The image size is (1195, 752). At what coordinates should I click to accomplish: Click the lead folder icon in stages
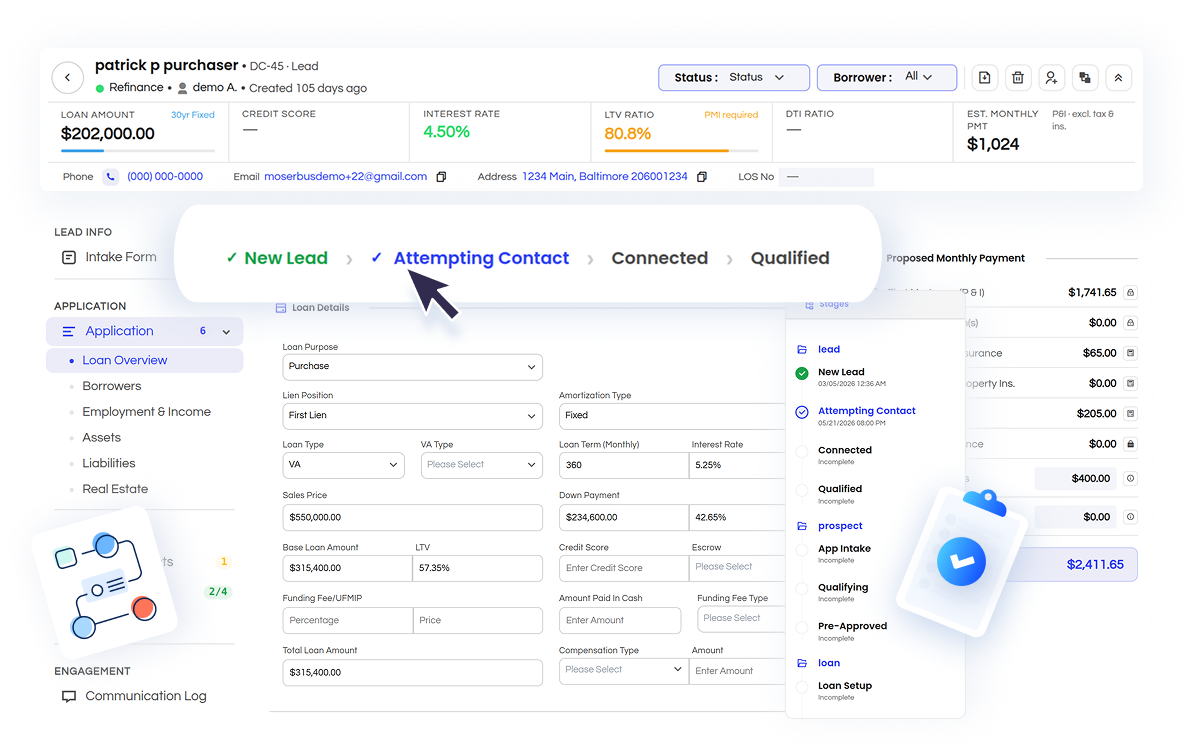[x=802, y=350]
